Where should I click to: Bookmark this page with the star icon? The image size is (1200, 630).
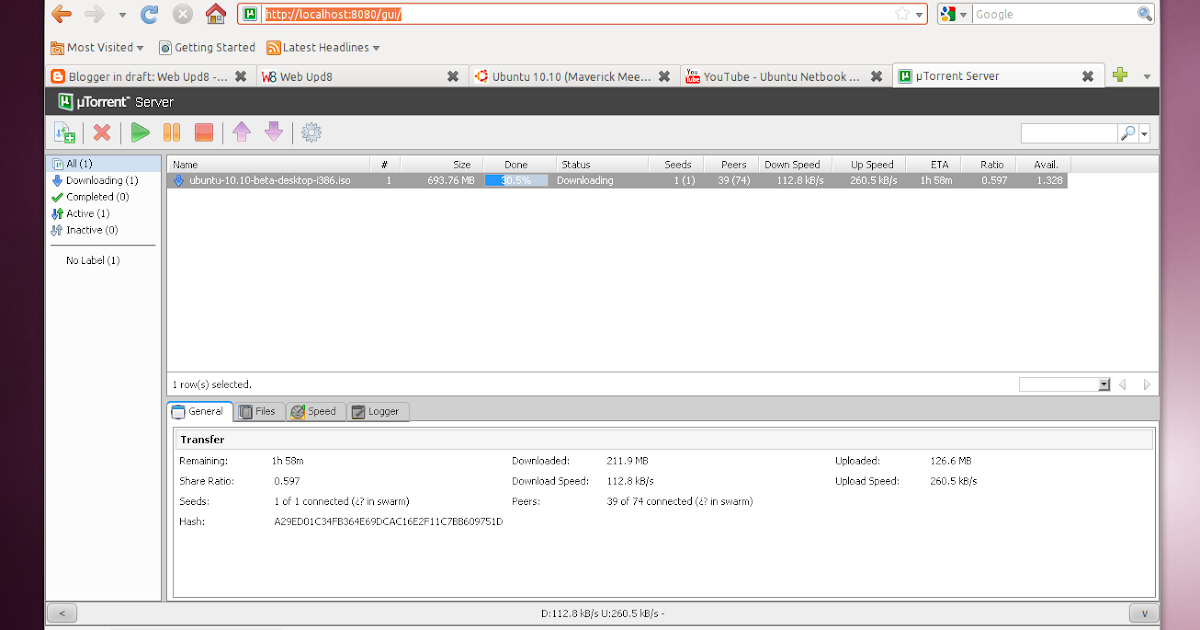pyautogui.click(x=902, y=14)
